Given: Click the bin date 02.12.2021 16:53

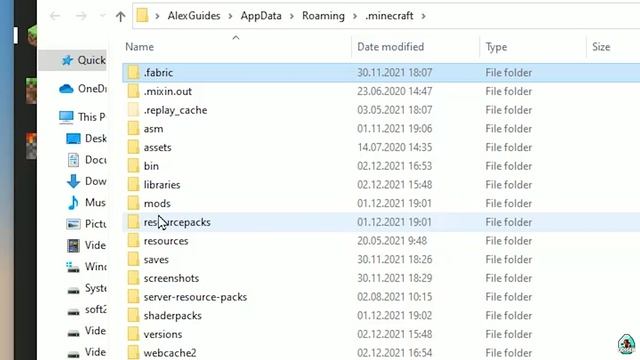Looking at the screenshot, I should pos(395,166).
